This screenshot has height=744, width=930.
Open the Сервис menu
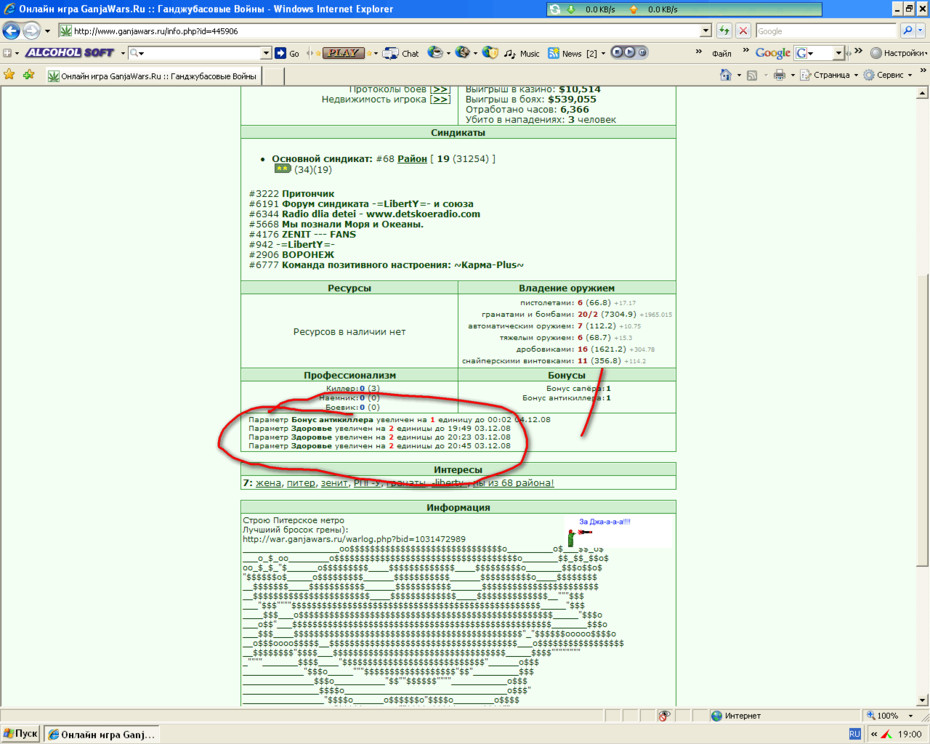point(888,75)
